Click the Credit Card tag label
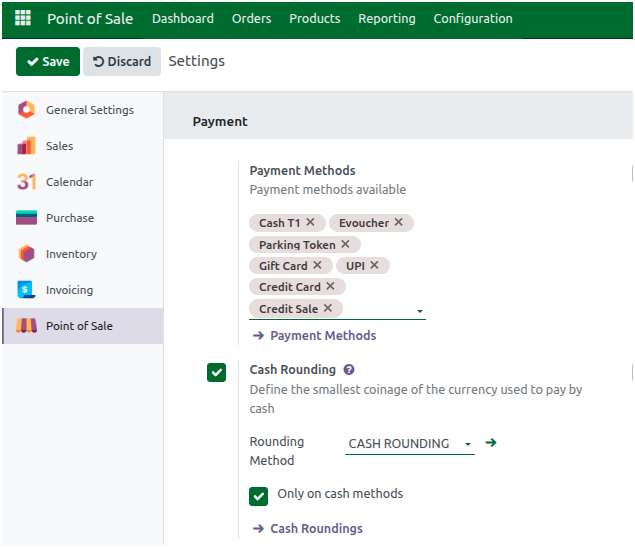This screenshot has height=547, width=635. tap(290, 287)
